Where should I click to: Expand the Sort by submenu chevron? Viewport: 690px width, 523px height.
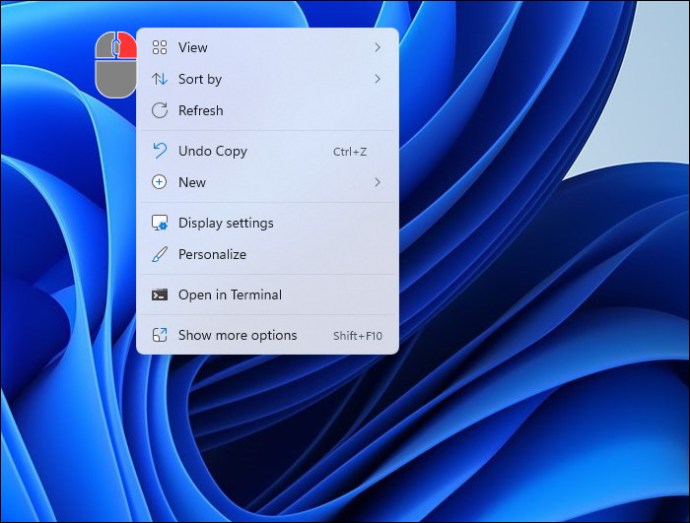377,79
